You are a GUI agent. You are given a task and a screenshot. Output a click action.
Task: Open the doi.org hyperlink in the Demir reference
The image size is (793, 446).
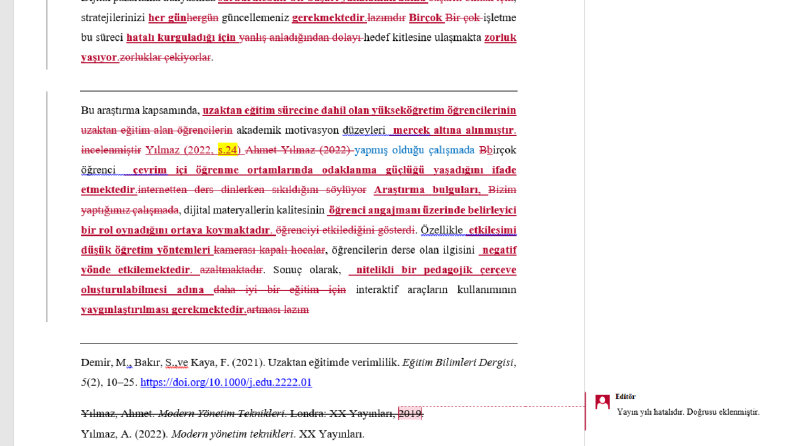click(x=226, y=382)
